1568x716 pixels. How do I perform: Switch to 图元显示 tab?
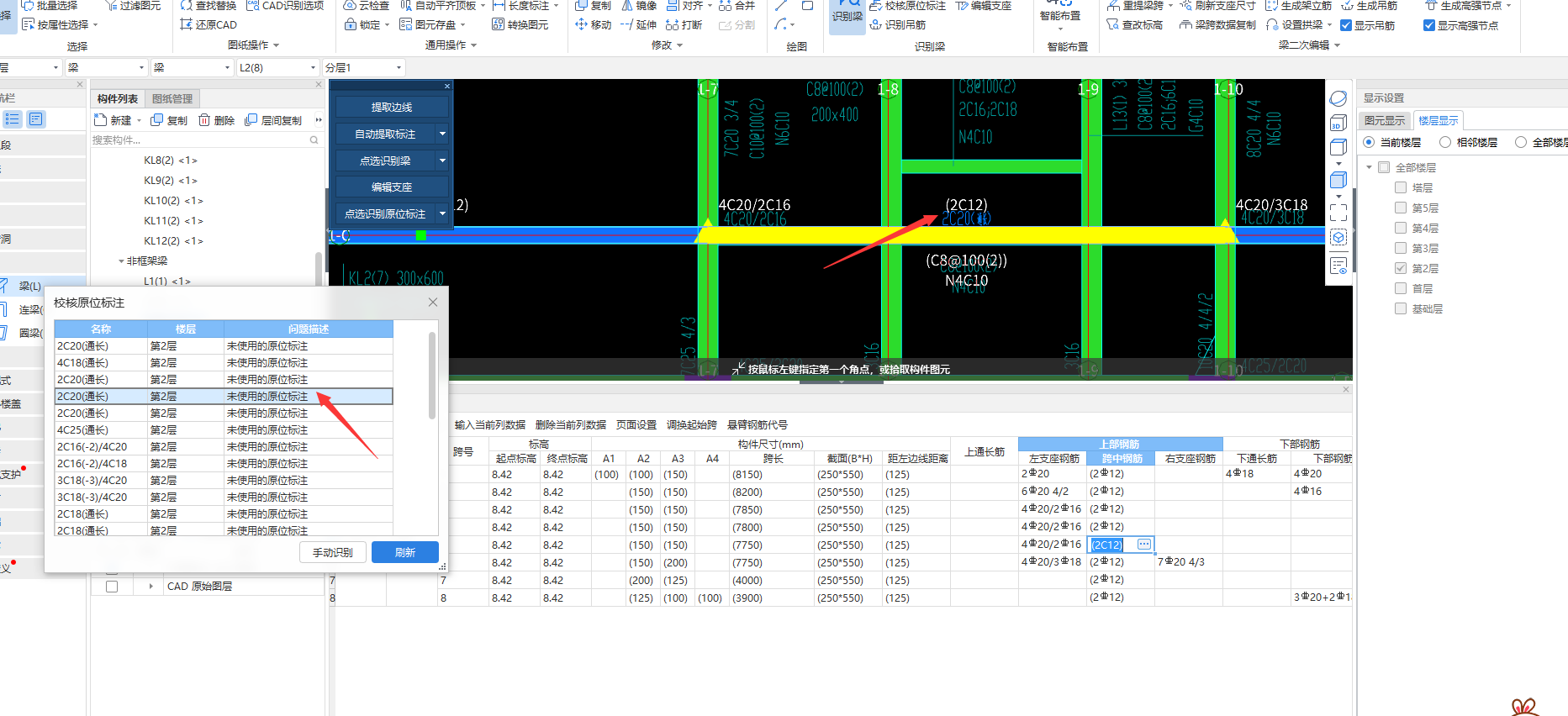point(1385,120)
